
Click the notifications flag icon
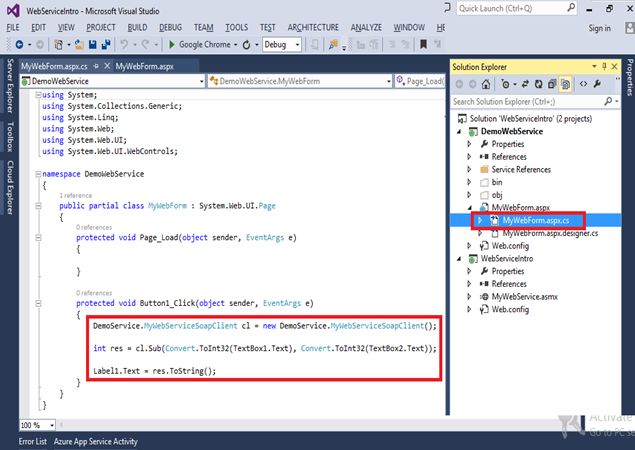click(447, 7)
